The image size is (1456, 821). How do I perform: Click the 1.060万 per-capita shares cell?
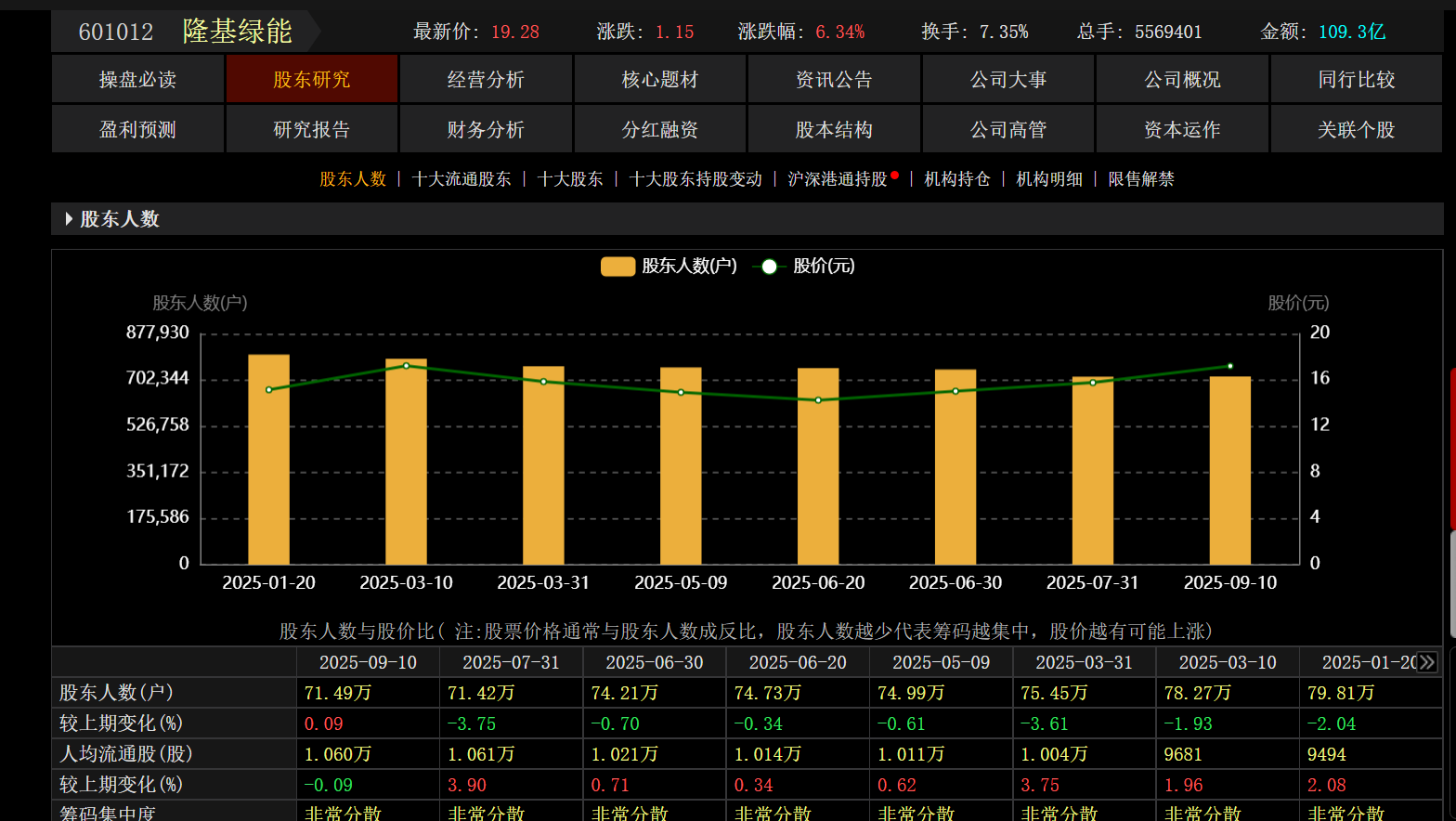tap(368, 754)
